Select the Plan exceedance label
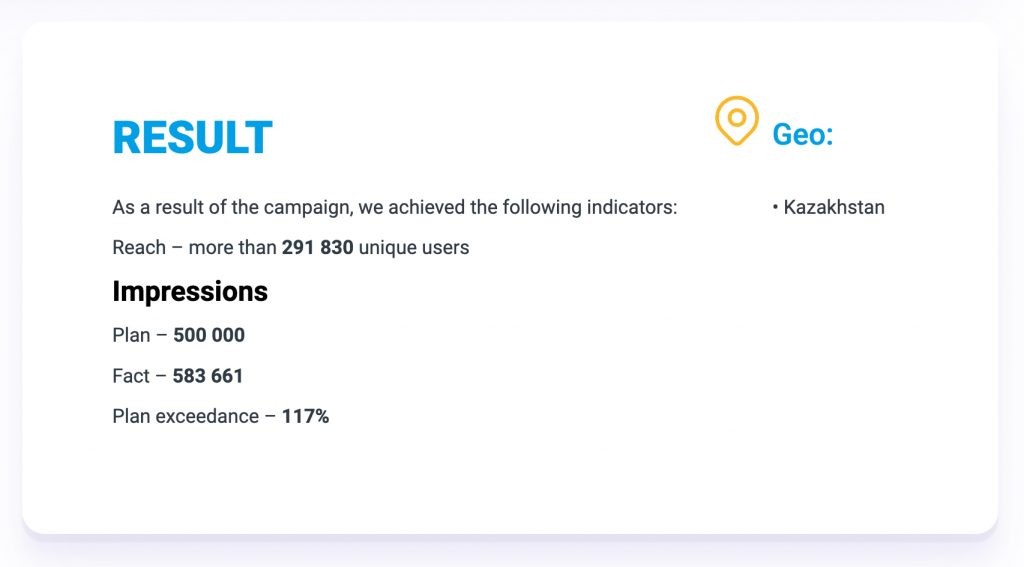The image size is (1024, 567). [185, 416]
